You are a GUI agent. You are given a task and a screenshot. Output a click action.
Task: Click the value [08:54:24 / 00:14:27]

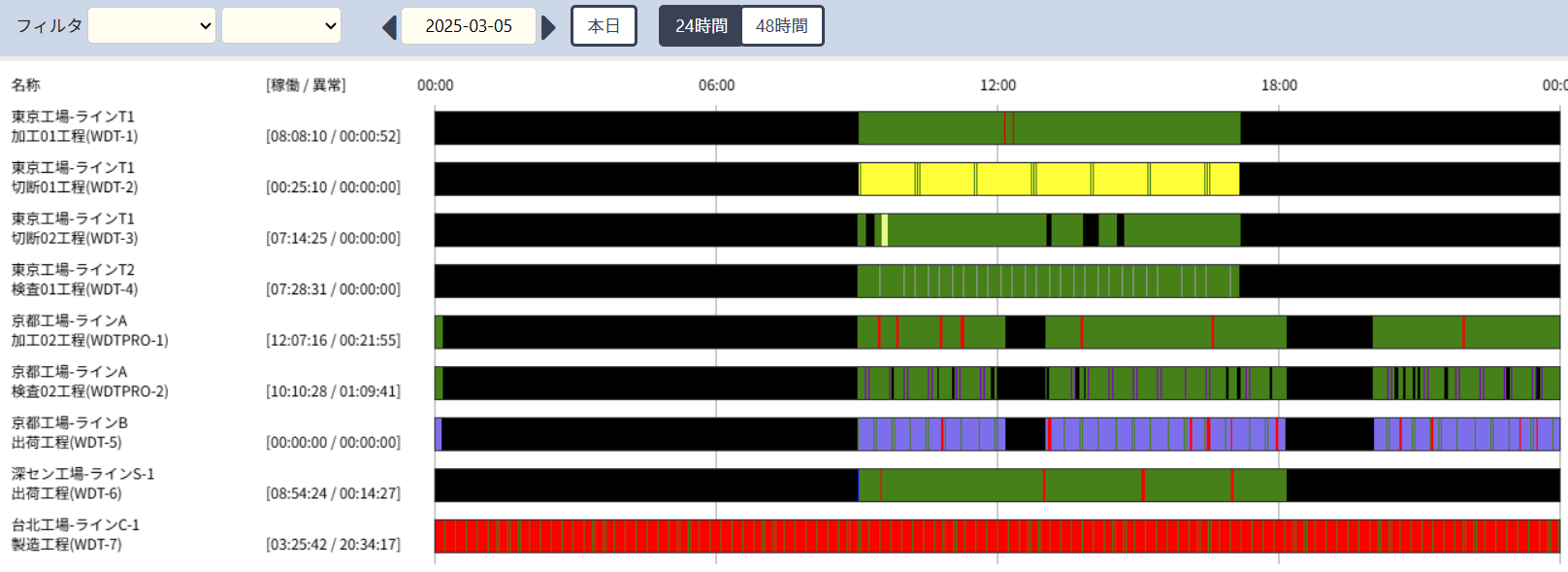333,493
